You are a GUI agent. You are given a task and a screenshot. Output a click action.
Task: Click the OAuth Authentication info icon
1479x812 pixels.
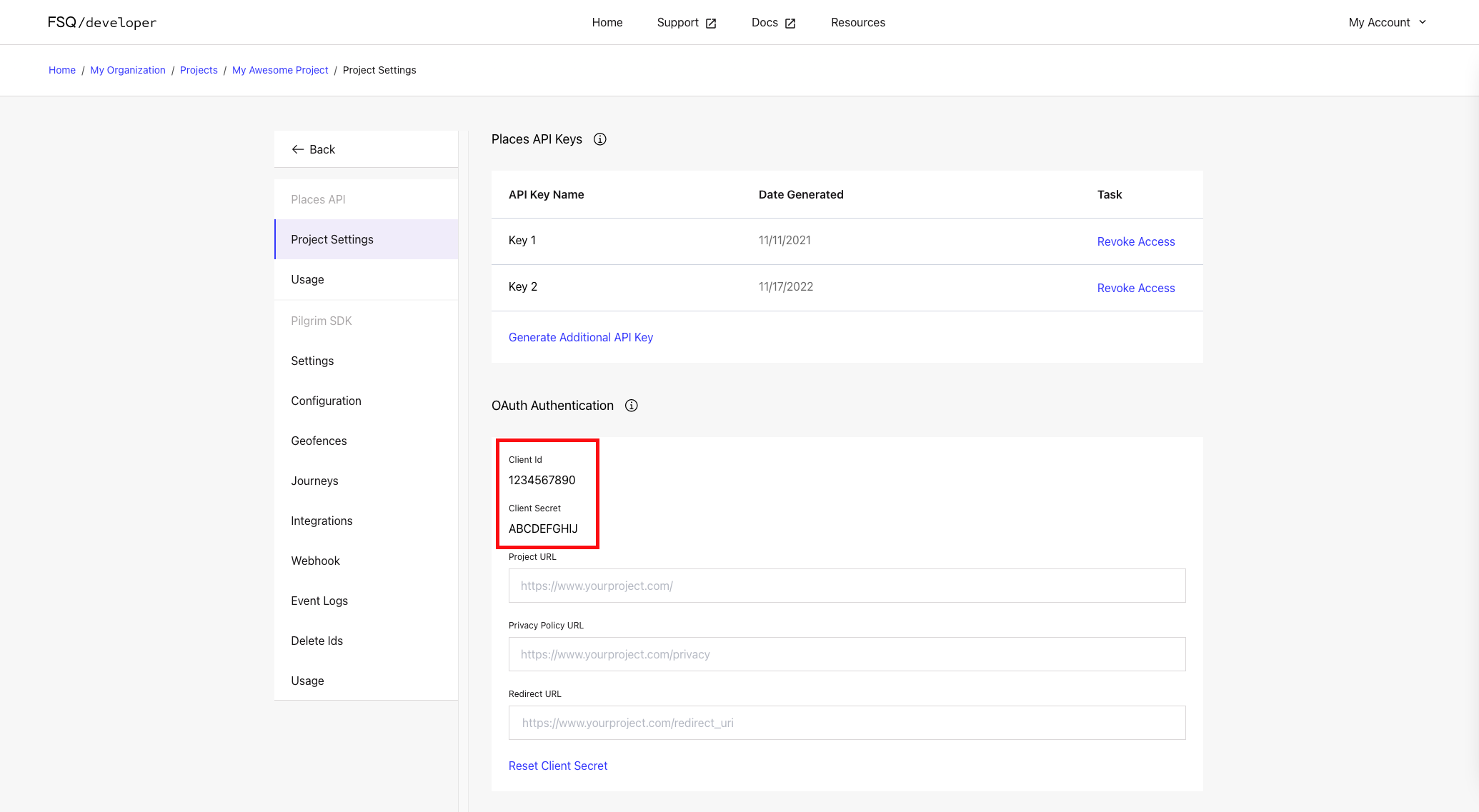(x=632, y=406)
